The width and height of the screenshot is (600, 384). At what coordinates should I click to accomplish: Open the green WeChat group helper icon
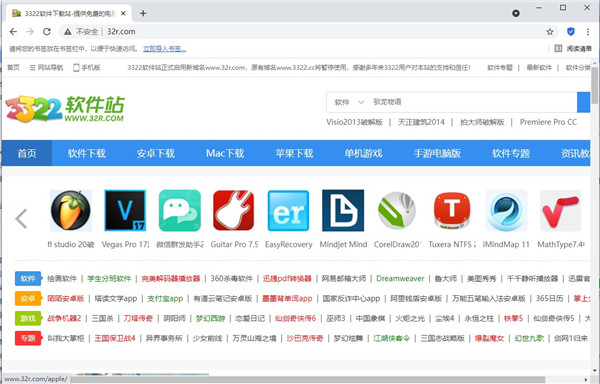pos(180,210)
